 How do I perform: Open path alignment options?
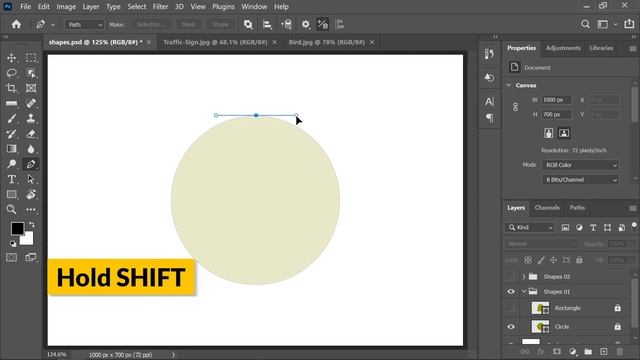point(267,24)
